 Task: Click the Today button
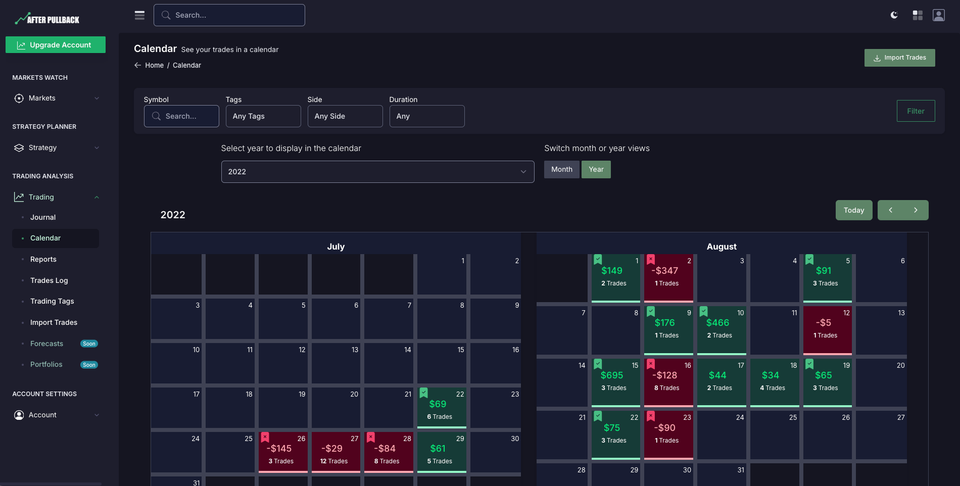(853, 210)
